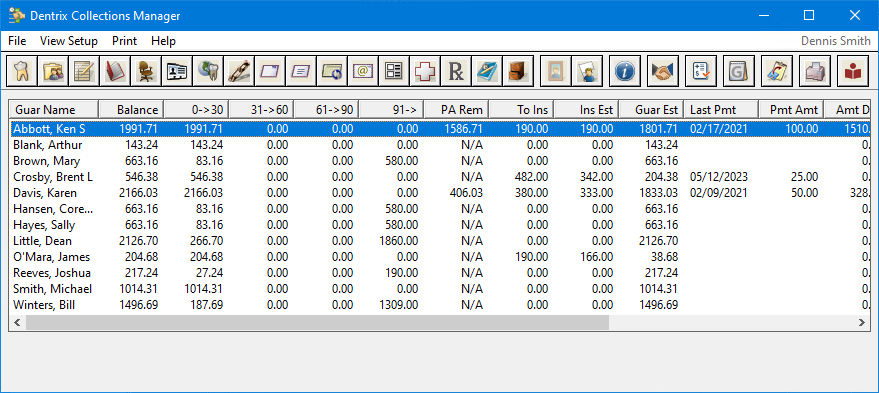This screenshot has height=393, width=879.
Task: Click the horizontal scrollbar left arrow
Action: click(17, 323)
